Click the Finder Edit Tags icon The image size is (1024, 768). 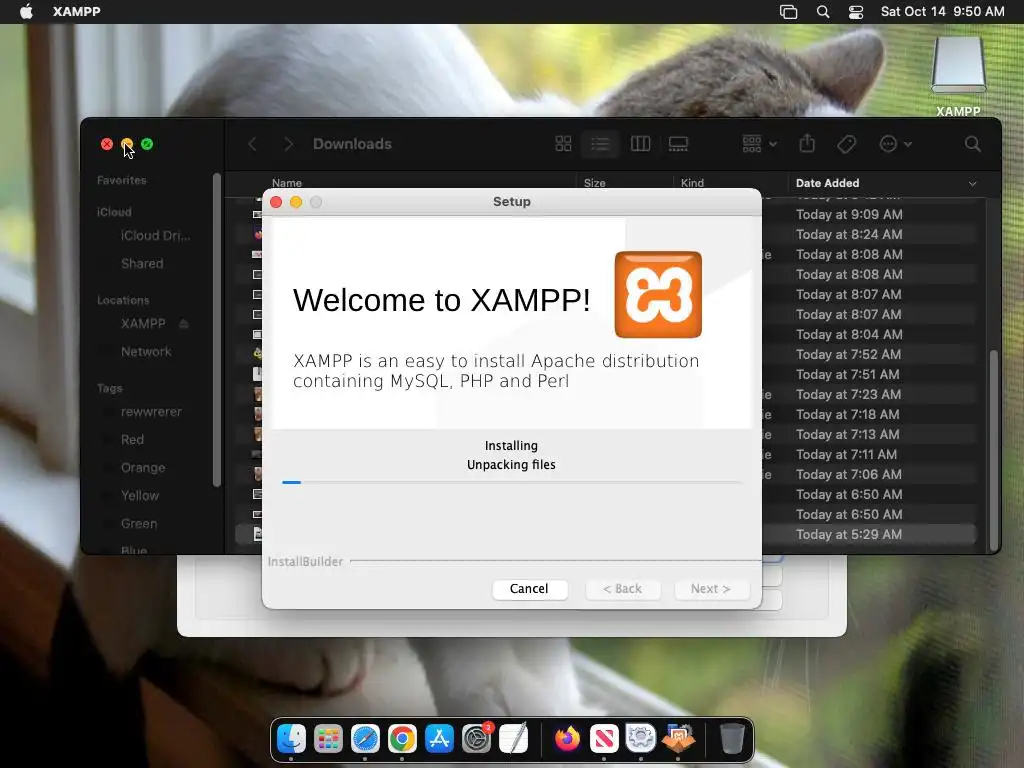coord(846,144)
